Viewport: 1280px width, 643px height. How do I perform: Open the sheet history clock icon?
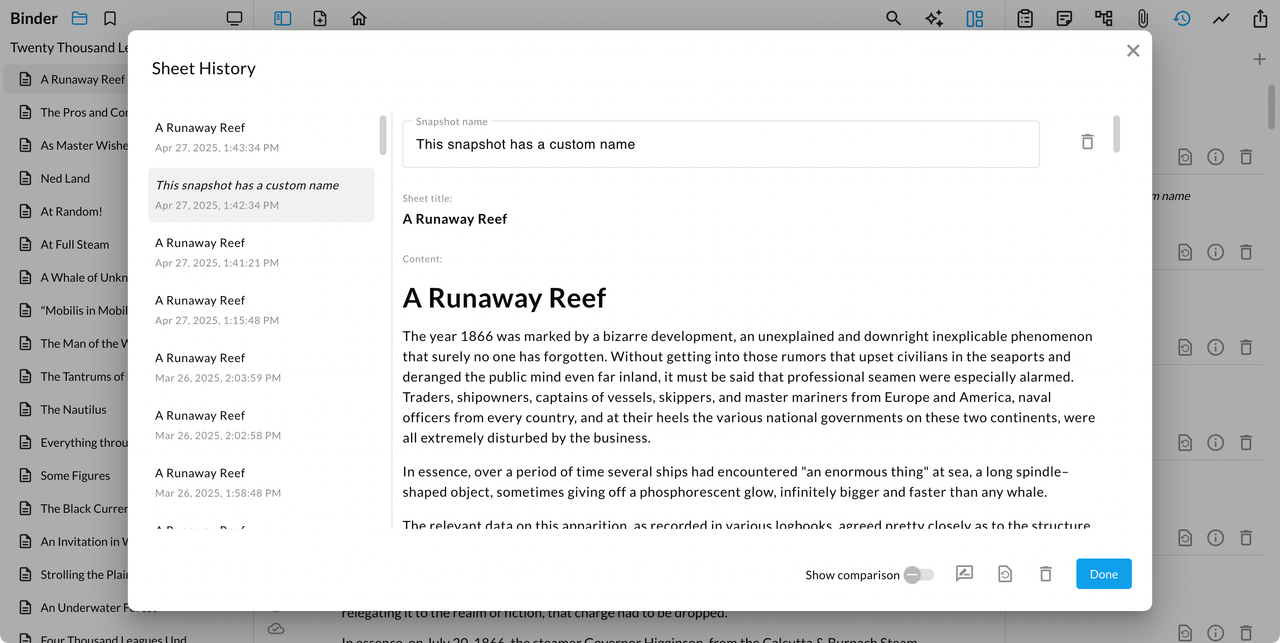pyautogui.click(x=1182, y=18)
